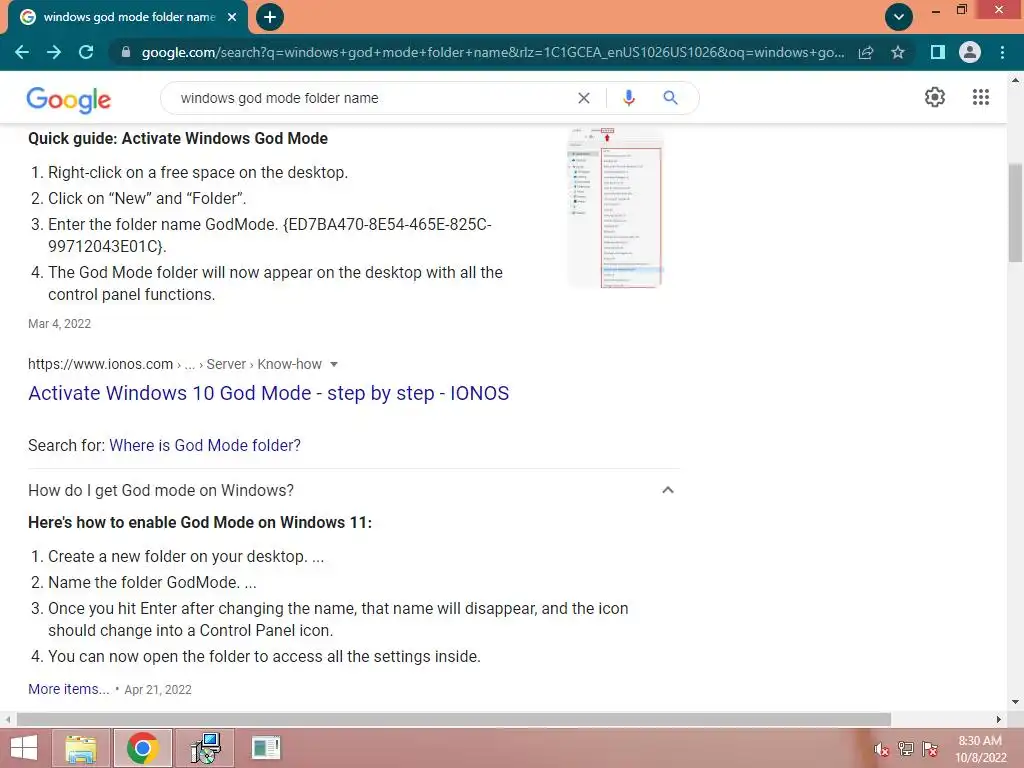Click the 'Mar 4, 2022' date text
The height and width of the screenshot is (768, 1024).
pyautogui.click(x=59, y=324)
